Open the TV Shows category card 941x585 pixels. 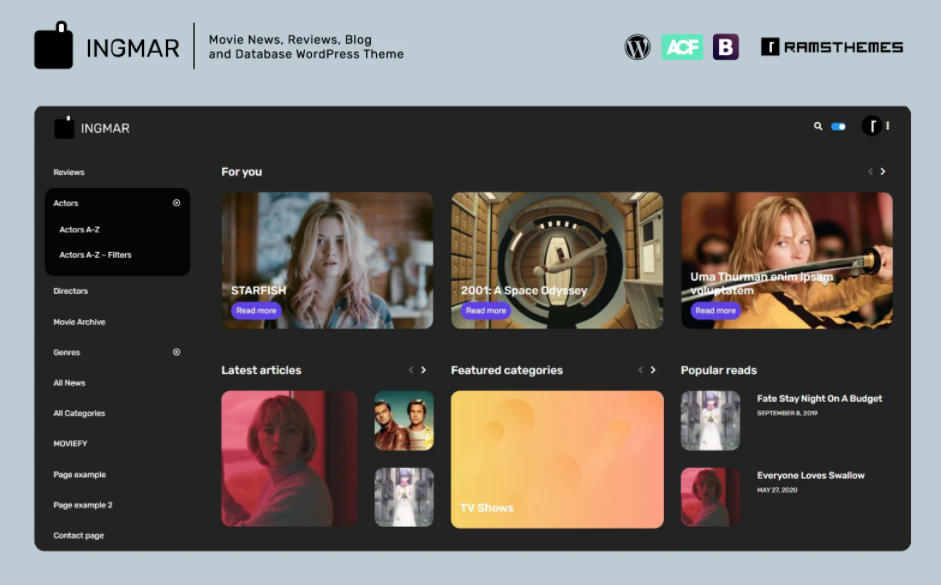click(557, 460)
